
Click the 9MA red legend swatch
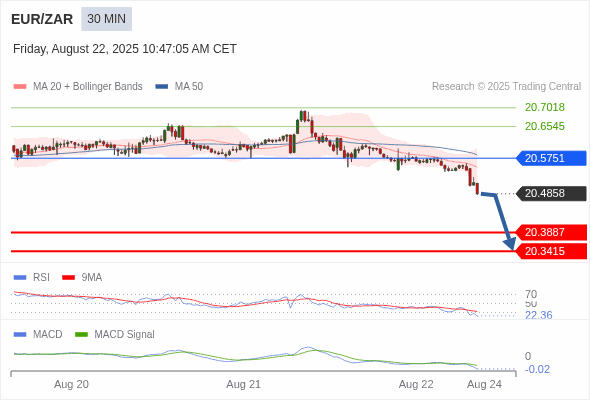click(x=68, y=278)
